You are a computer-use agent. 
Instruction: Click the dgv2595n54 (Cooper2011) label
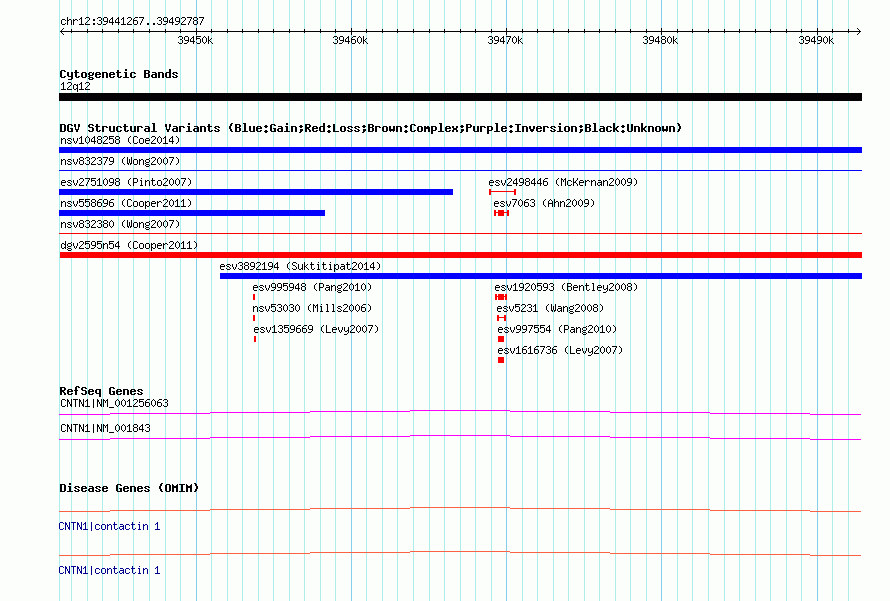pyautogui.click(x=129, y=245)
